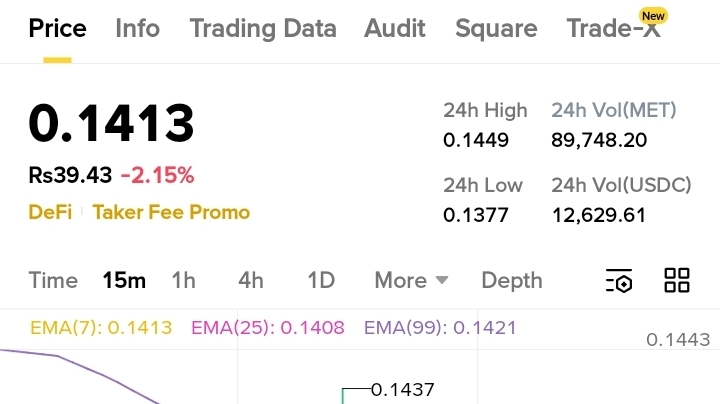The width and height of the screenshot is (720, 404).
Task: Open the Taker Fee Promo link
Action: [171, 212]
